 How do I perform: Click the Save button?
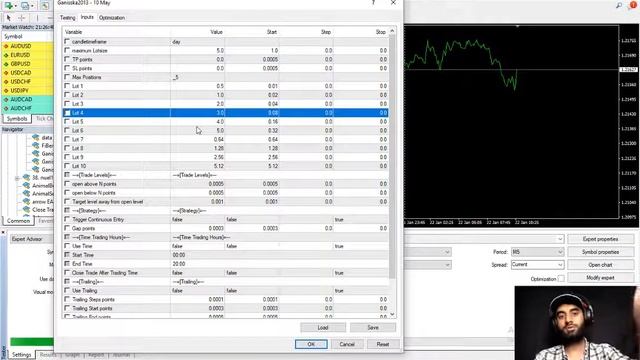coord(373,328)
